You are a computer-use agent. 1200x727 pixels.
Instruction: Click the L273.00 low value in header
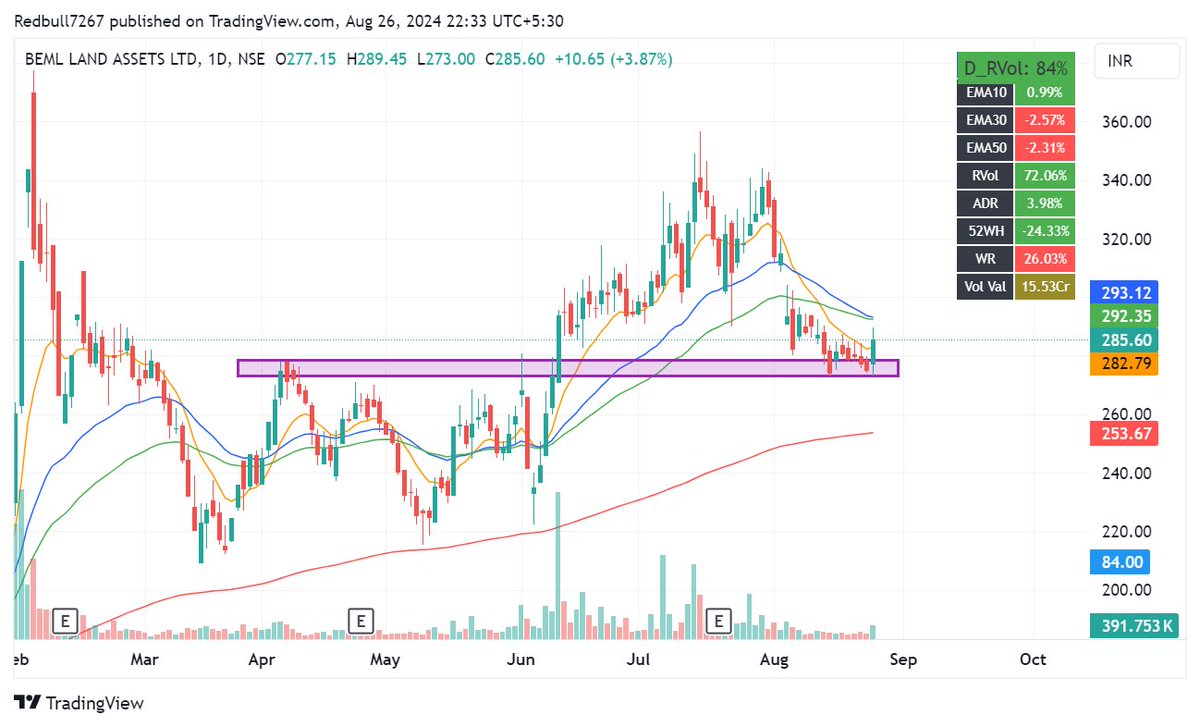coord(444,59)
